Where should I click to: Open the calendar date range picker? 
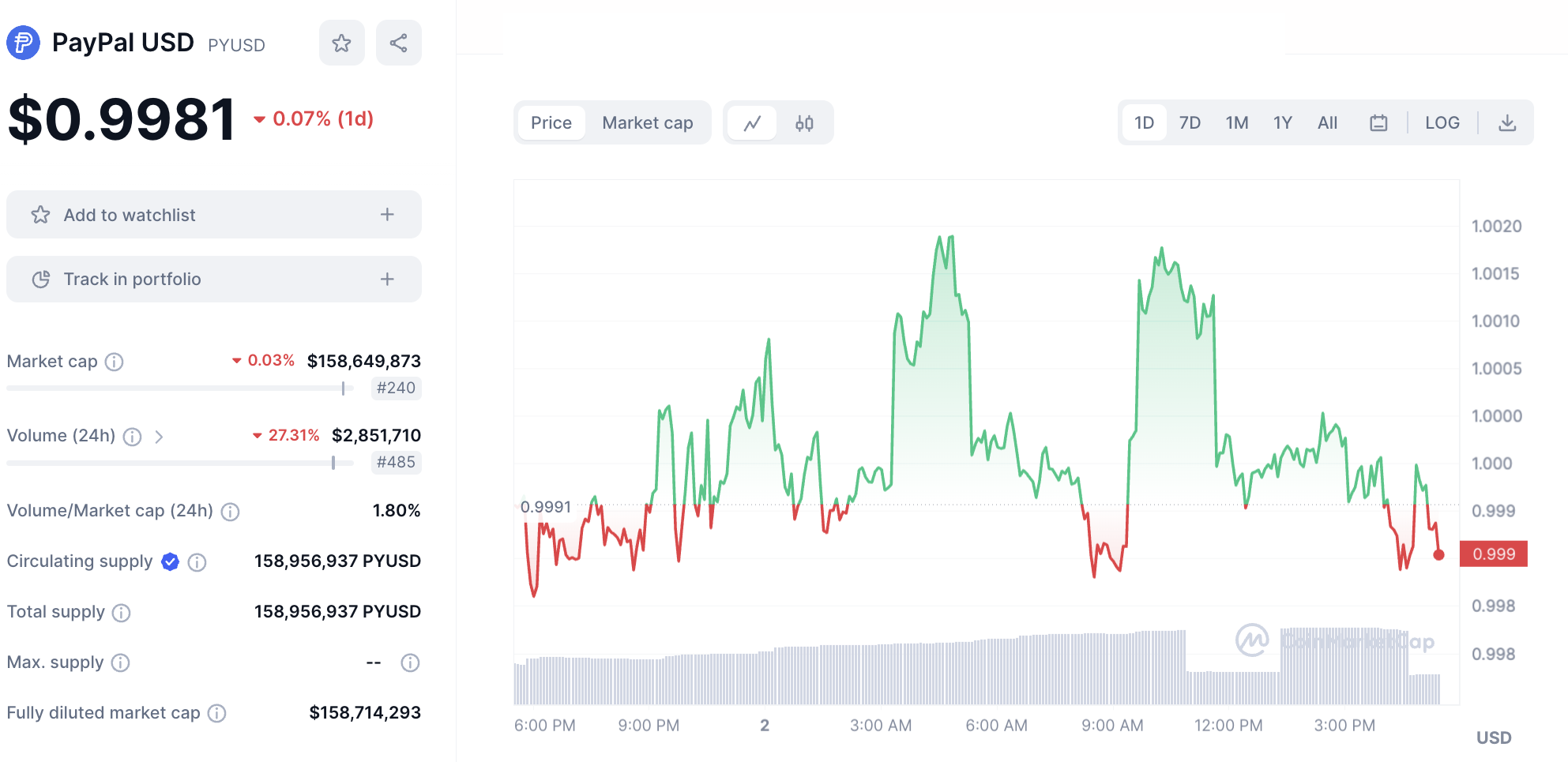[x=1378, y=123]
